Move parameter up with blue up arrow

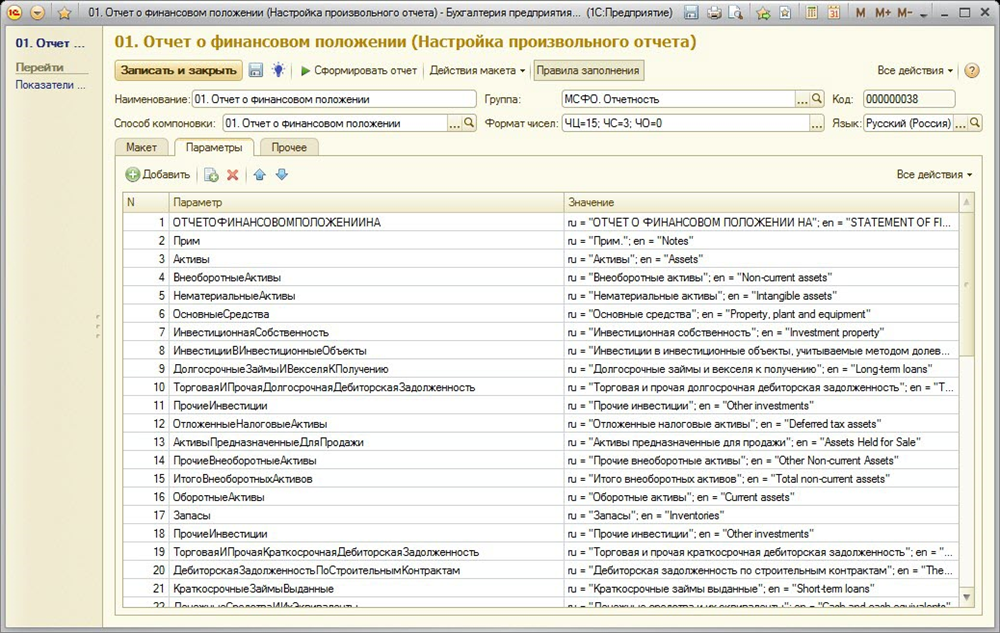pyautogui.click(x=260, y=175)
